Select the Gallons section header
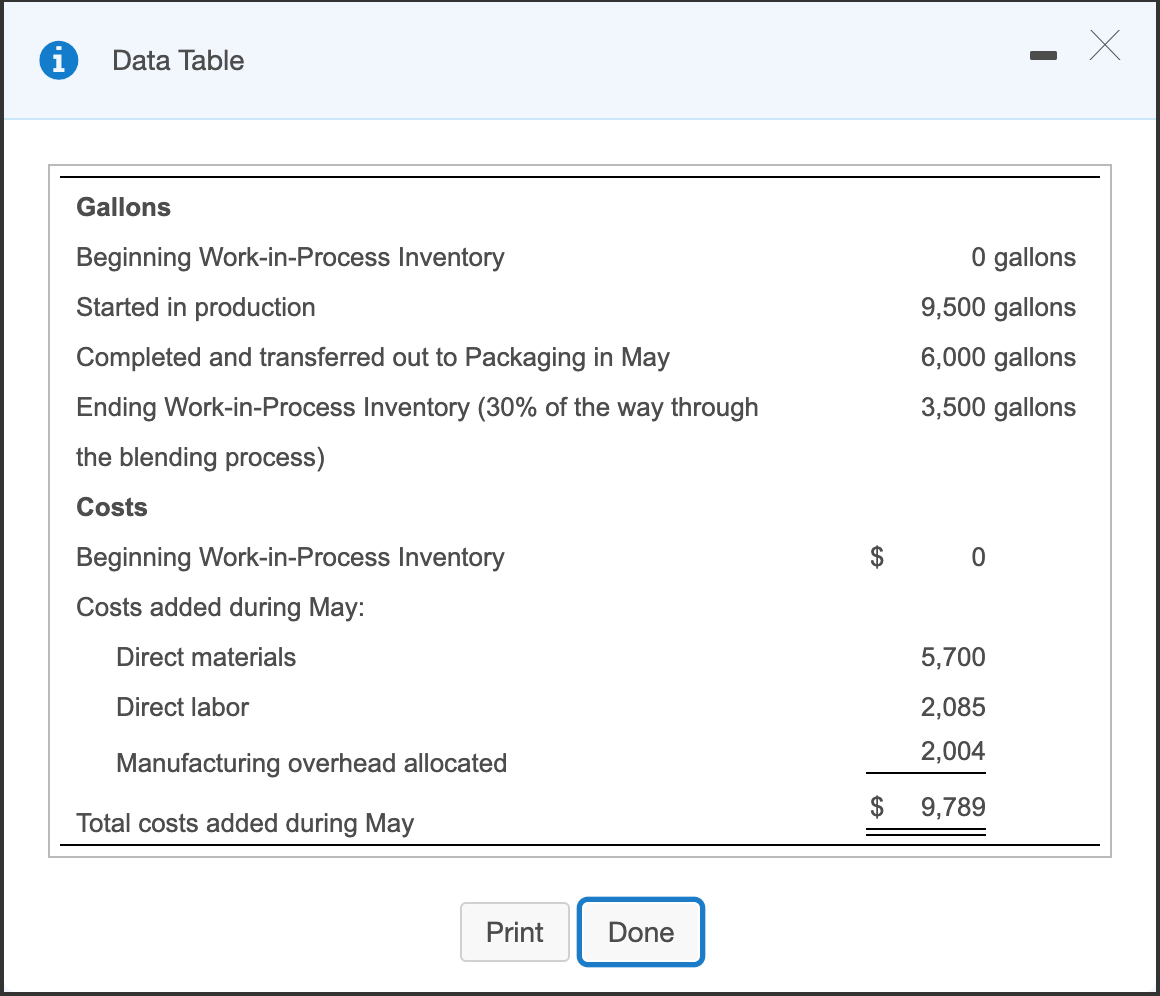1160x996 pixels. point(123,207)
